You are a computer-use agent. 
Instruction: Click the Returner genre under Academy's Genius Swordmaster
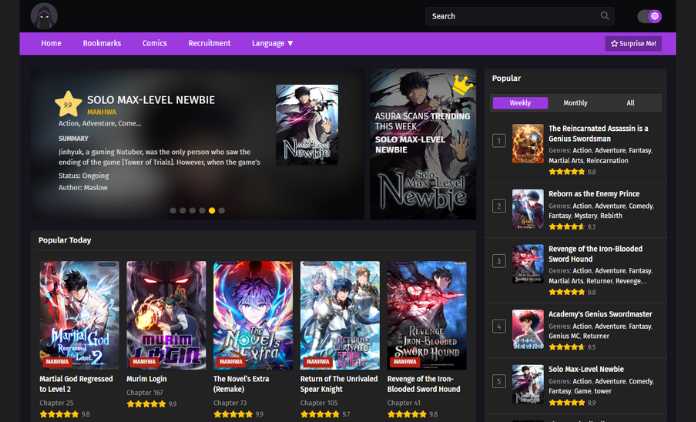coord(596,336)
